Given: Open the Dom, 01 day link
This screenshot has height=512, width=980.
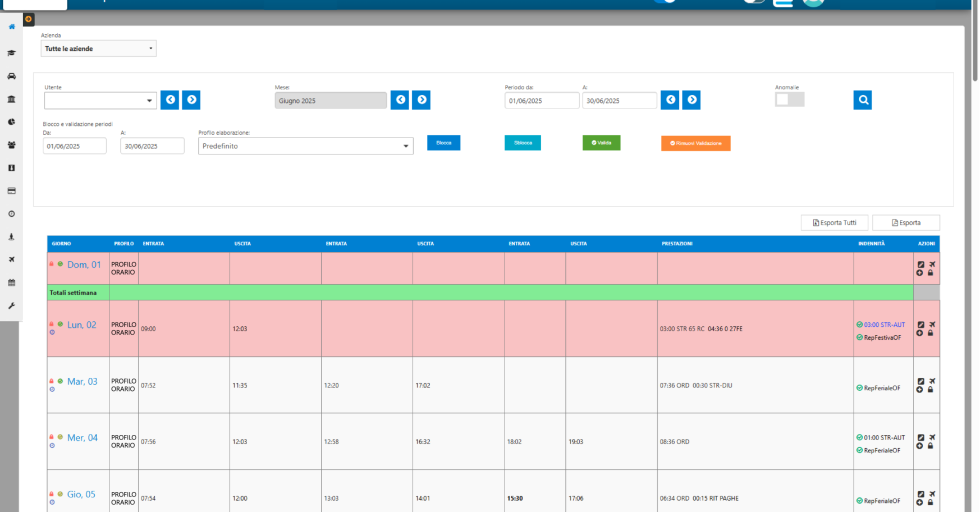Looking at the screenshot, I should tap(84, 265).
